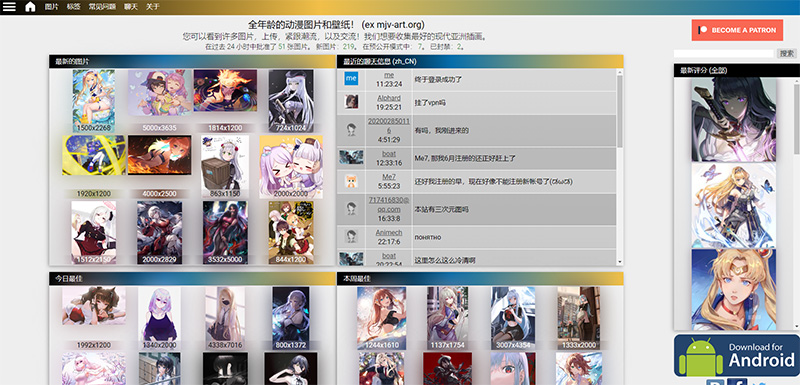Click the 搜索 search button
This screenshot has height=385, width=800.
tap(786, 53)
